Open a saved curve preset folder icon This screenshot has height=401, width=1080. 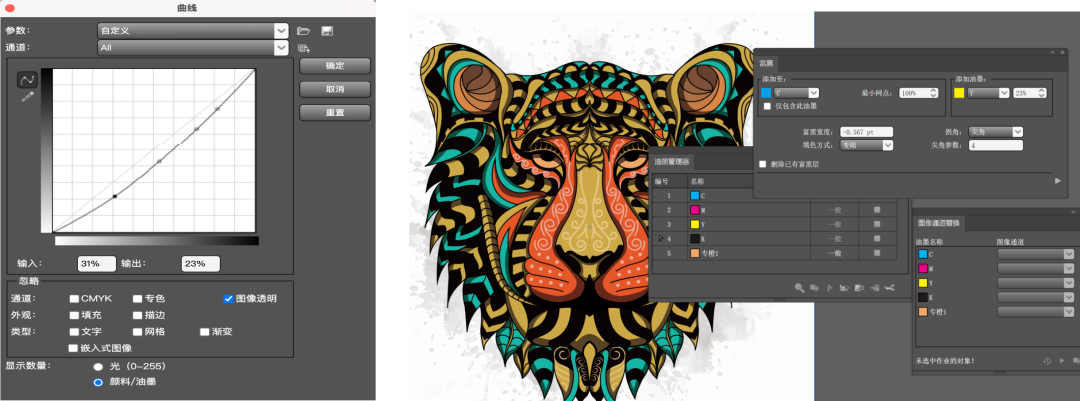pos(304,31)
